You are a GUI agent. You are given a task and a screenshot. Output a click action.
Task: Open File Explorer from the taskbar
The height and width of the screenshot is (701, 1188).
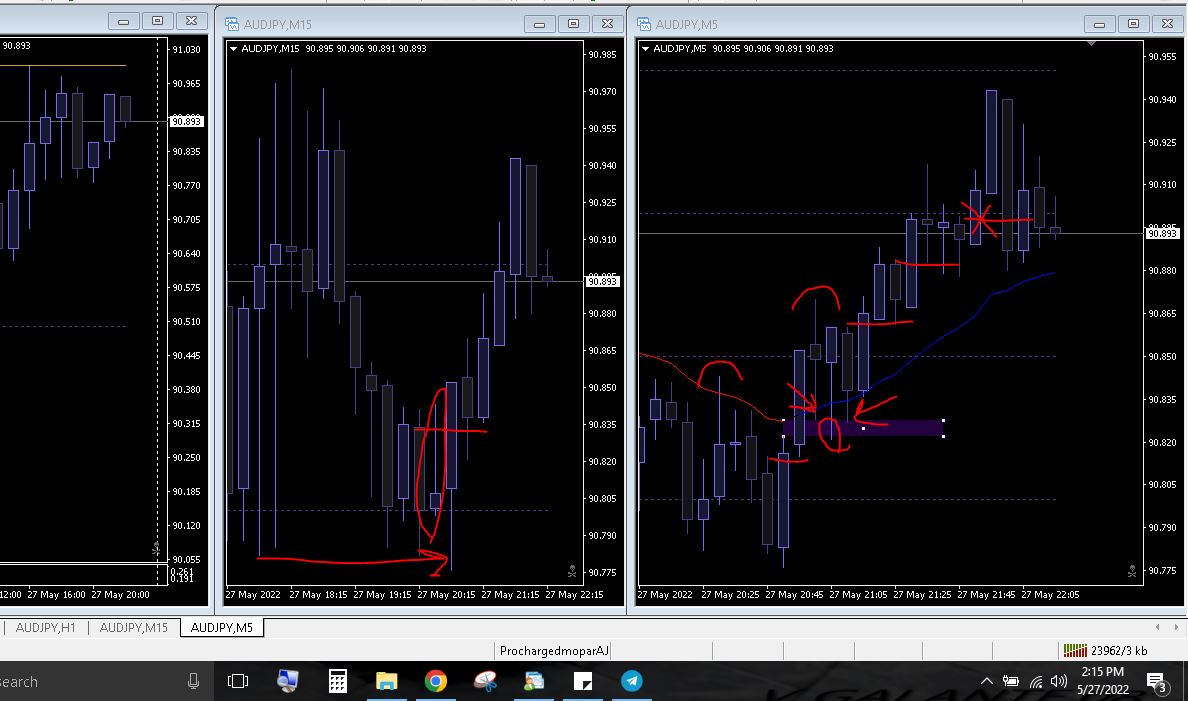point(386,681)
